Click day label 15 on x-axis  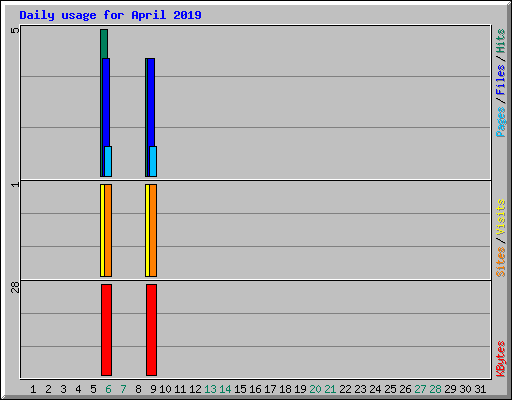click(x=240, y=389)
